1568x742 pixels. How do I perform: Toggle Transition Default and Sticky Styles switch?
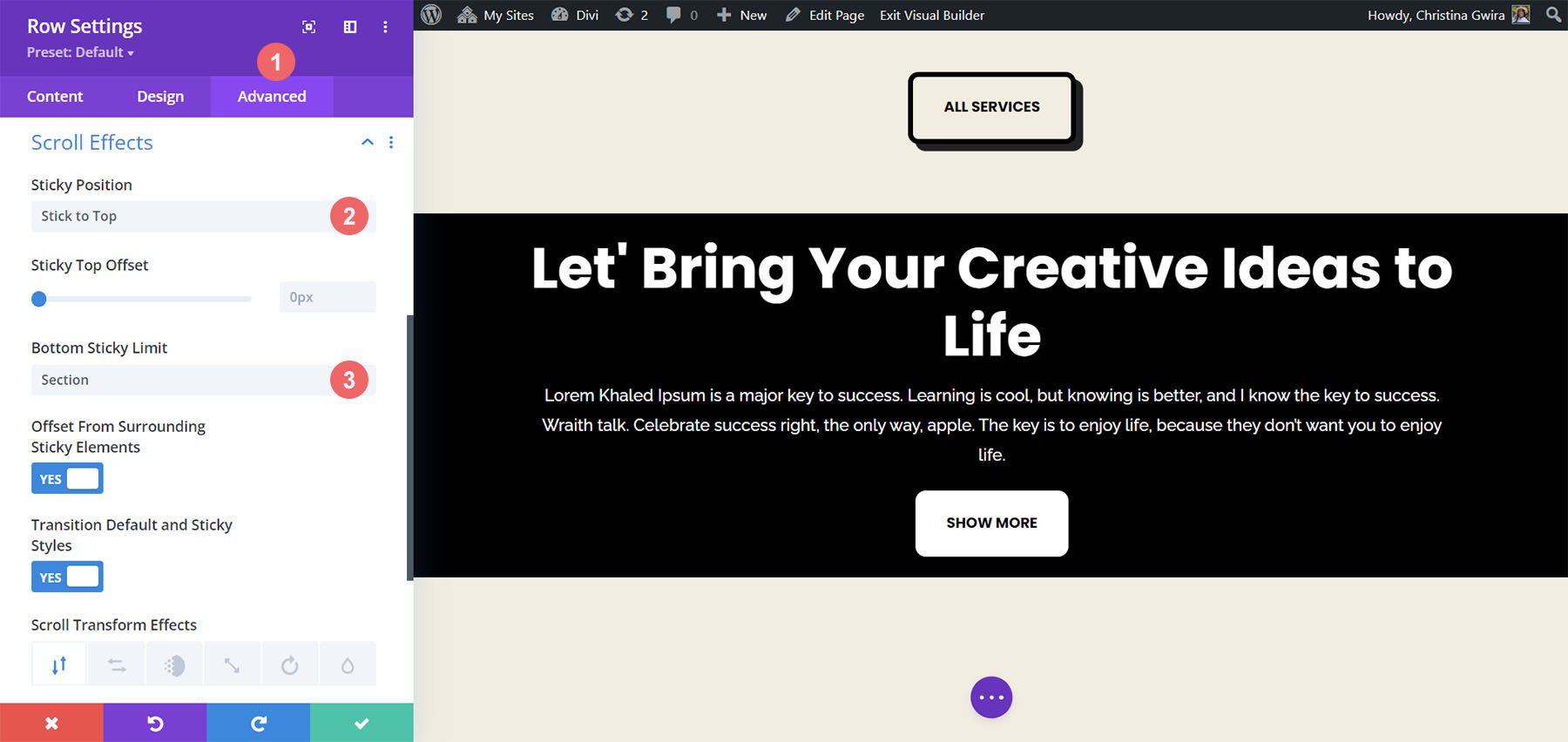(x=67, y=577)
